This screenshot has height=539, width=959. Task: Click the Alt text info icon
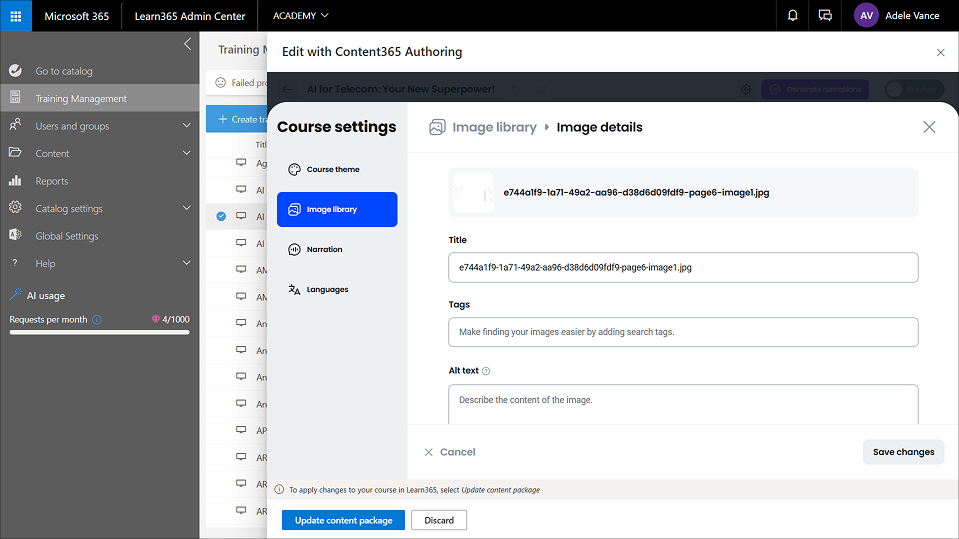point(486,371)
